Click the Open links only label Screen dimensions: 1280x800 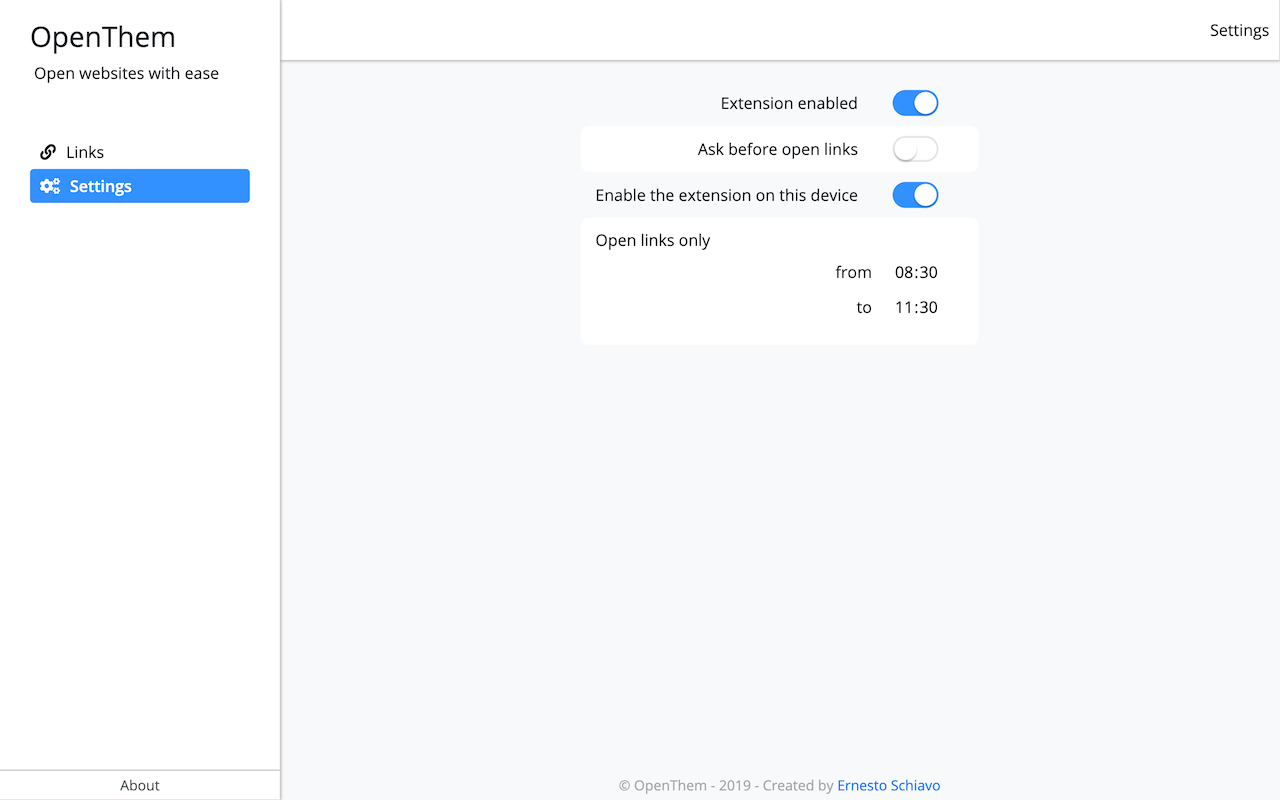coord(653,240)
